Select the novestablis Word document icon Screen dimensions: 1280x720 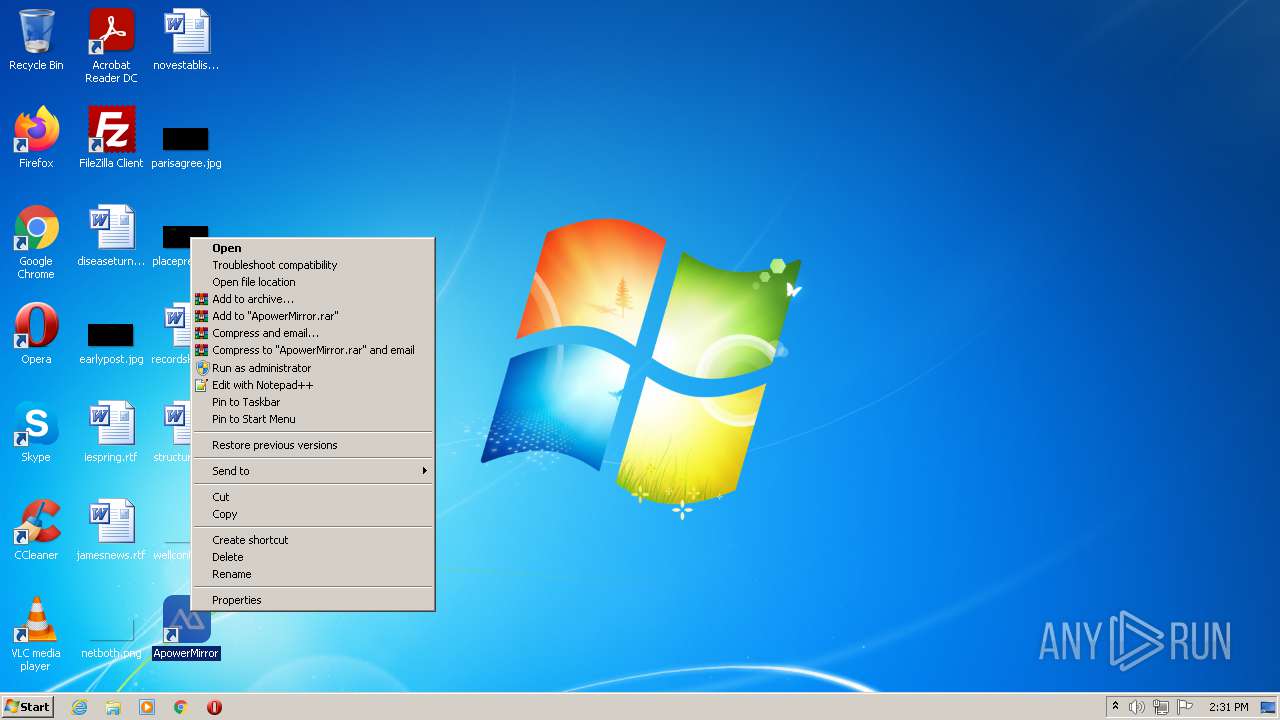(x=186, y=40)
